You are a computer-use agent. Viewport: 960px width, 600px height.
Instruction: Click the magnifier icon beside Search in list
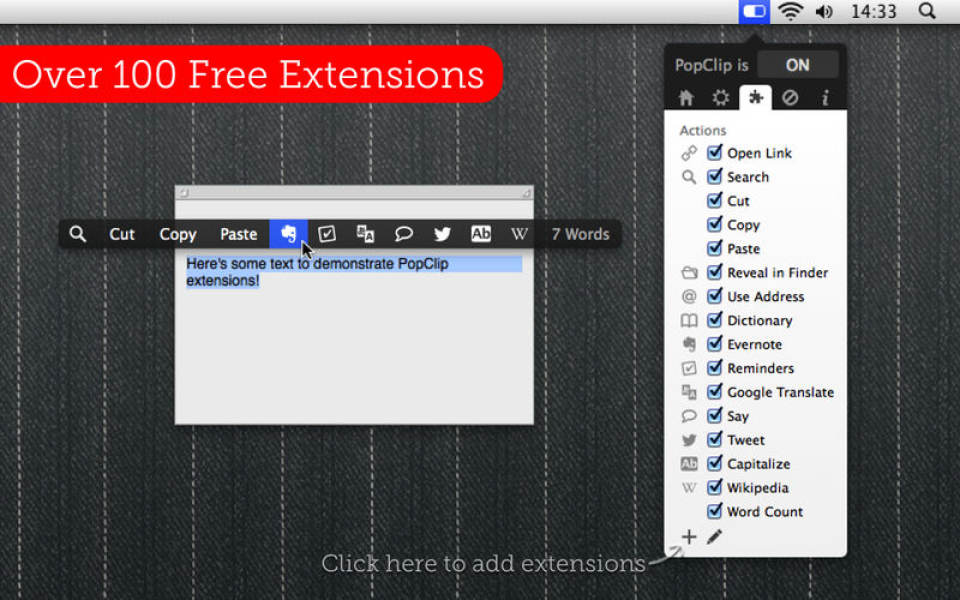pyautogui.click(x=689, y=177)
